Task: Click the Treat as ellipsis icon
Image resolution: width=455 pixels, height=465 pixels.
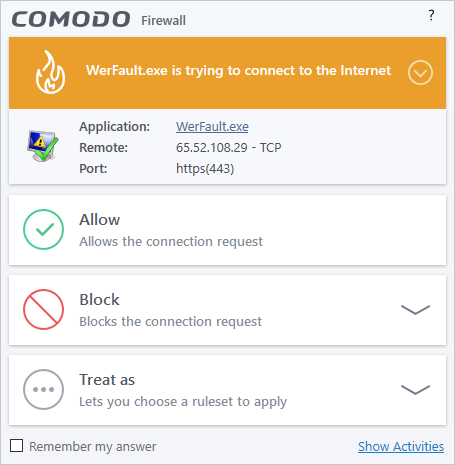Action: (43, 389)
